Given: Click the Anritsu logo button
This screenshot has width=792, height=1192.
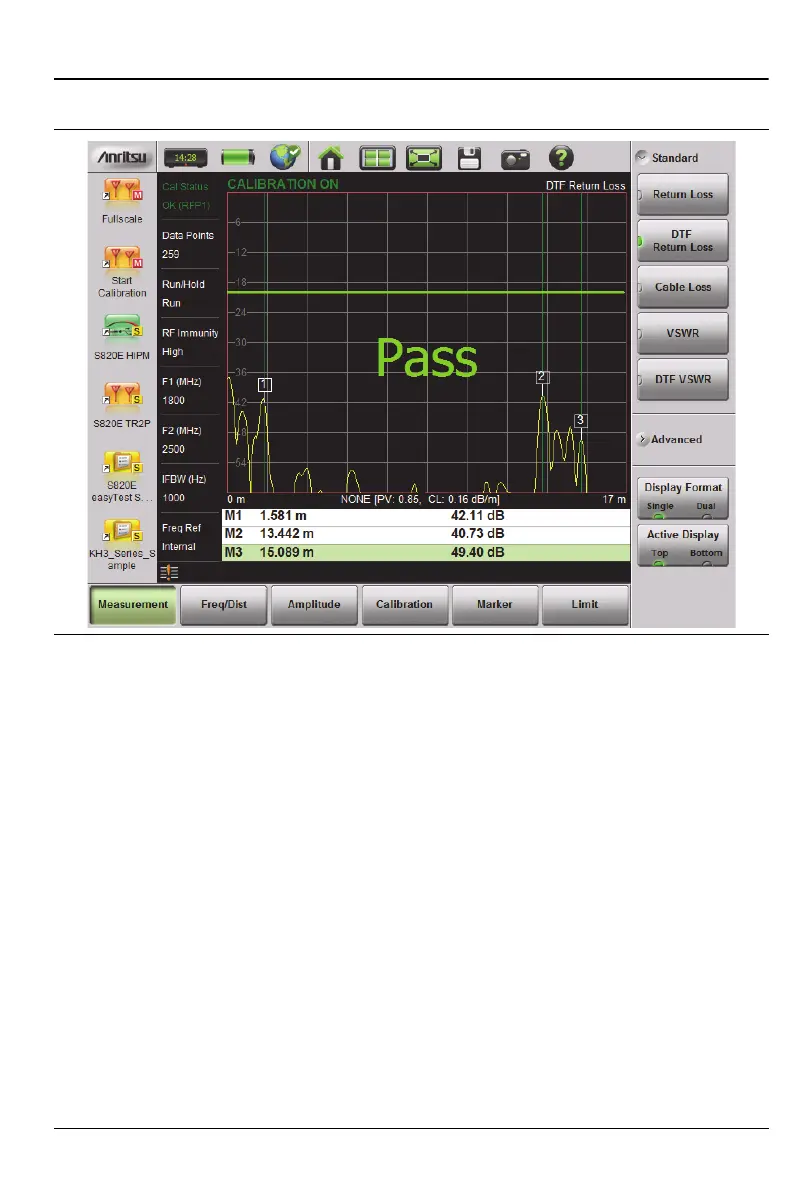Looking at the screenshot, I should 122,157.
